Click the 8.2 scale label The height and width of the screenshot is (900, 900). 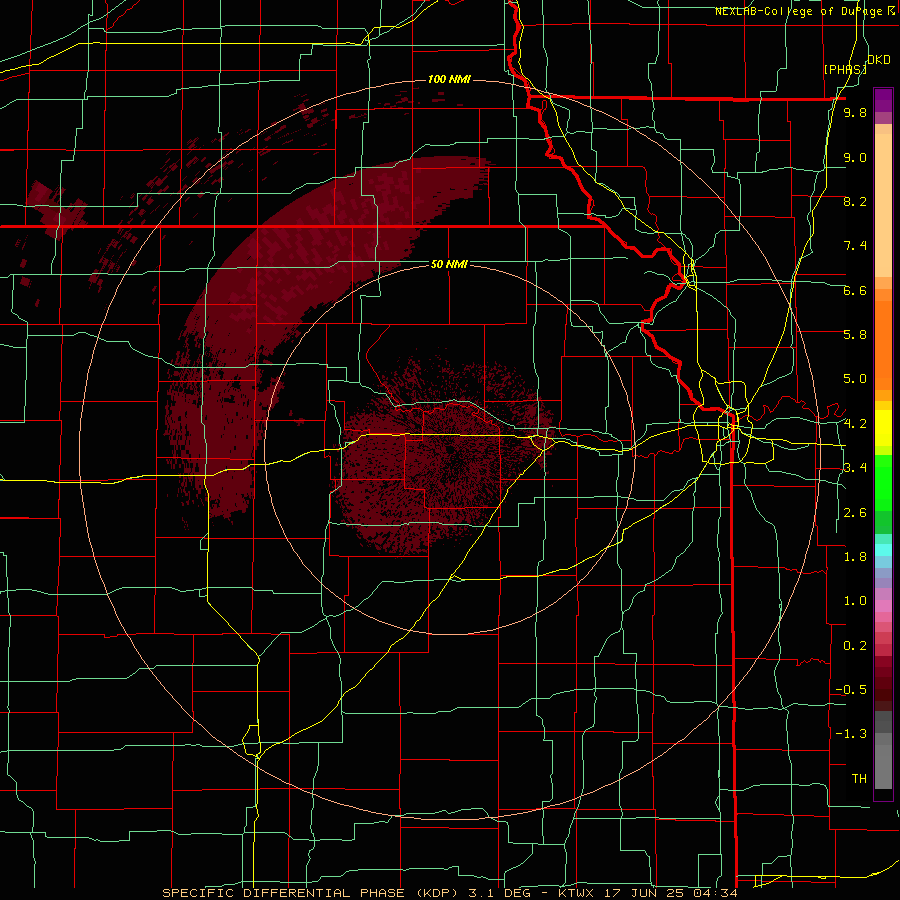click(855, 201)
